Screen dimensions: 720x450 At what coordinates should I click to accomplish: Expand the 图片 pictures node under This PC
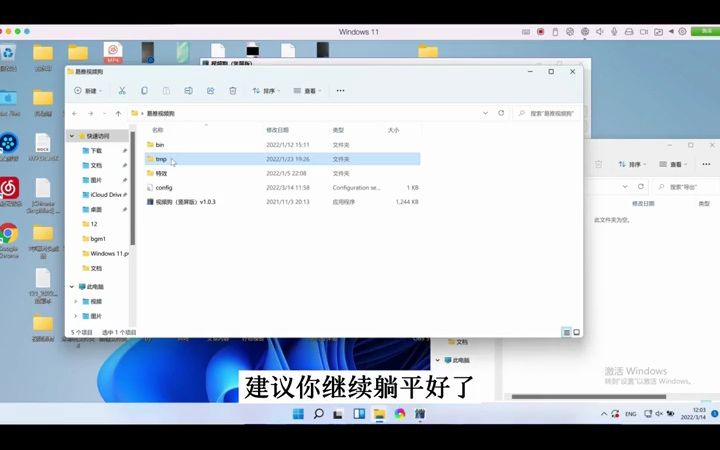(76, 316)
